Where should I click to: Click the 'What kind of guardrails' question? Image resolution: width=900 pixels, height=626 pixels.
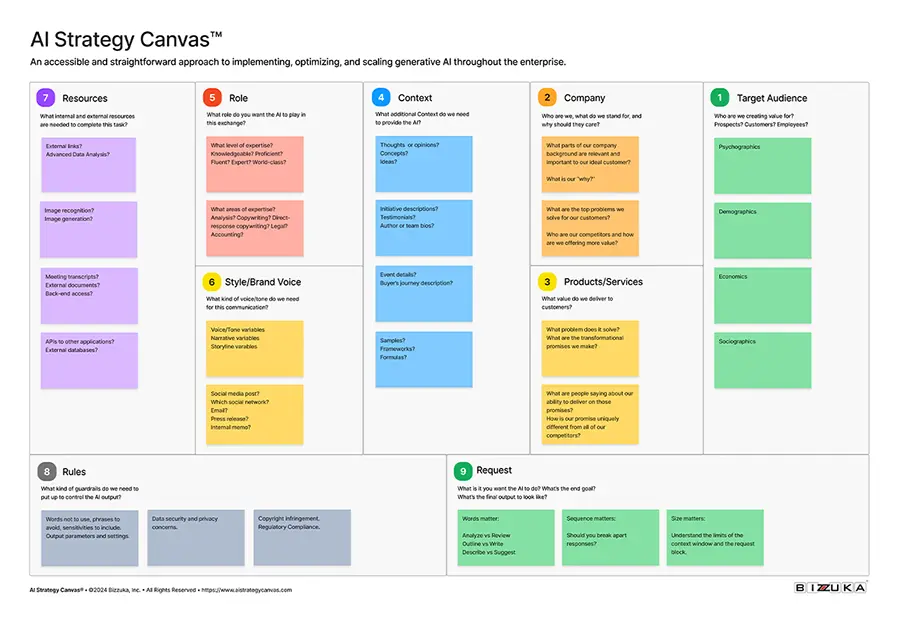point(90,493)
